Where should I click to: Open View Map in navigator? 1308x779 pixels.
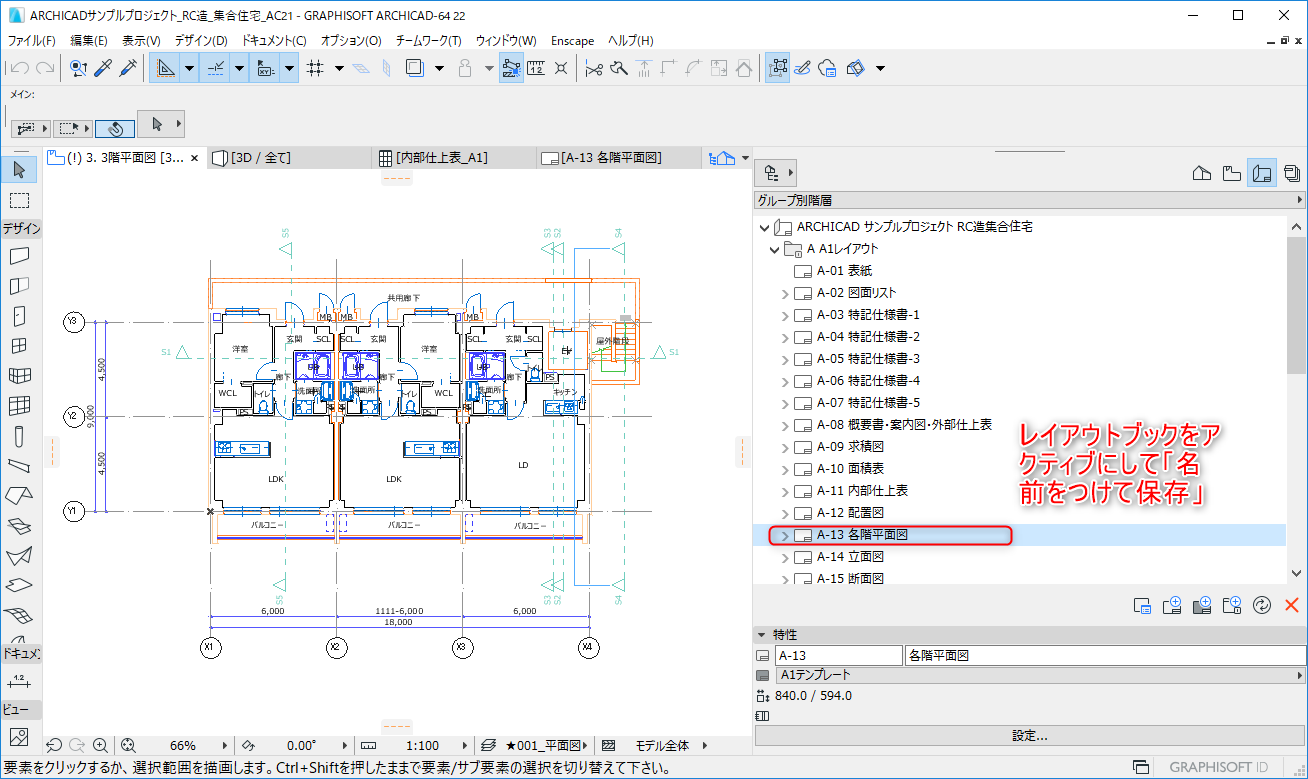tap(1232, 173)
